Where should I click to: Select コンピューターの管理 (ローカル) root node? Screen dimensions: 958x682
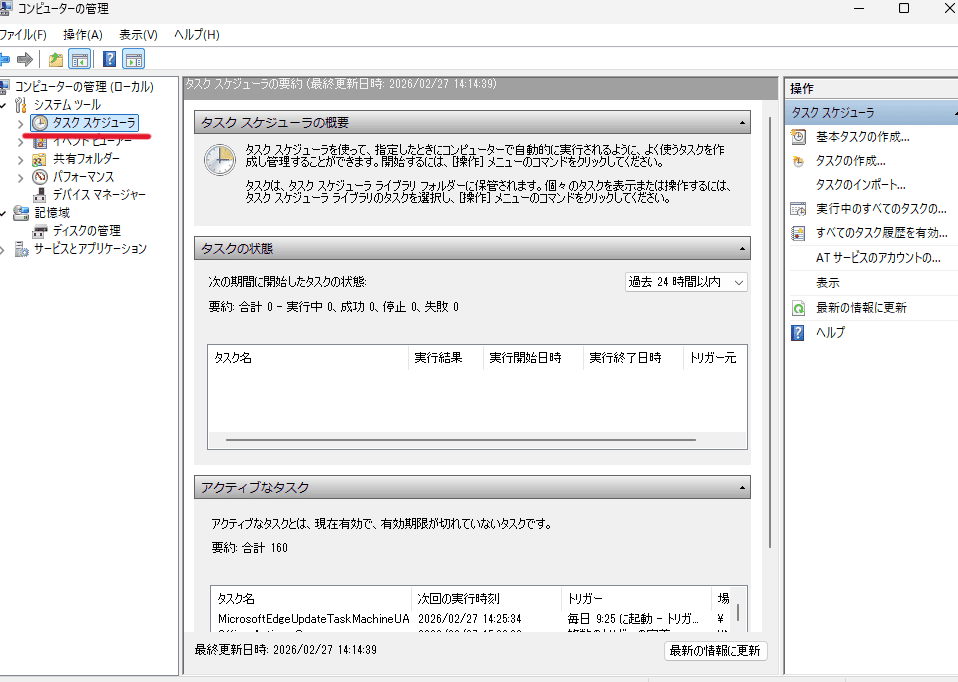(x=84, y=86)
